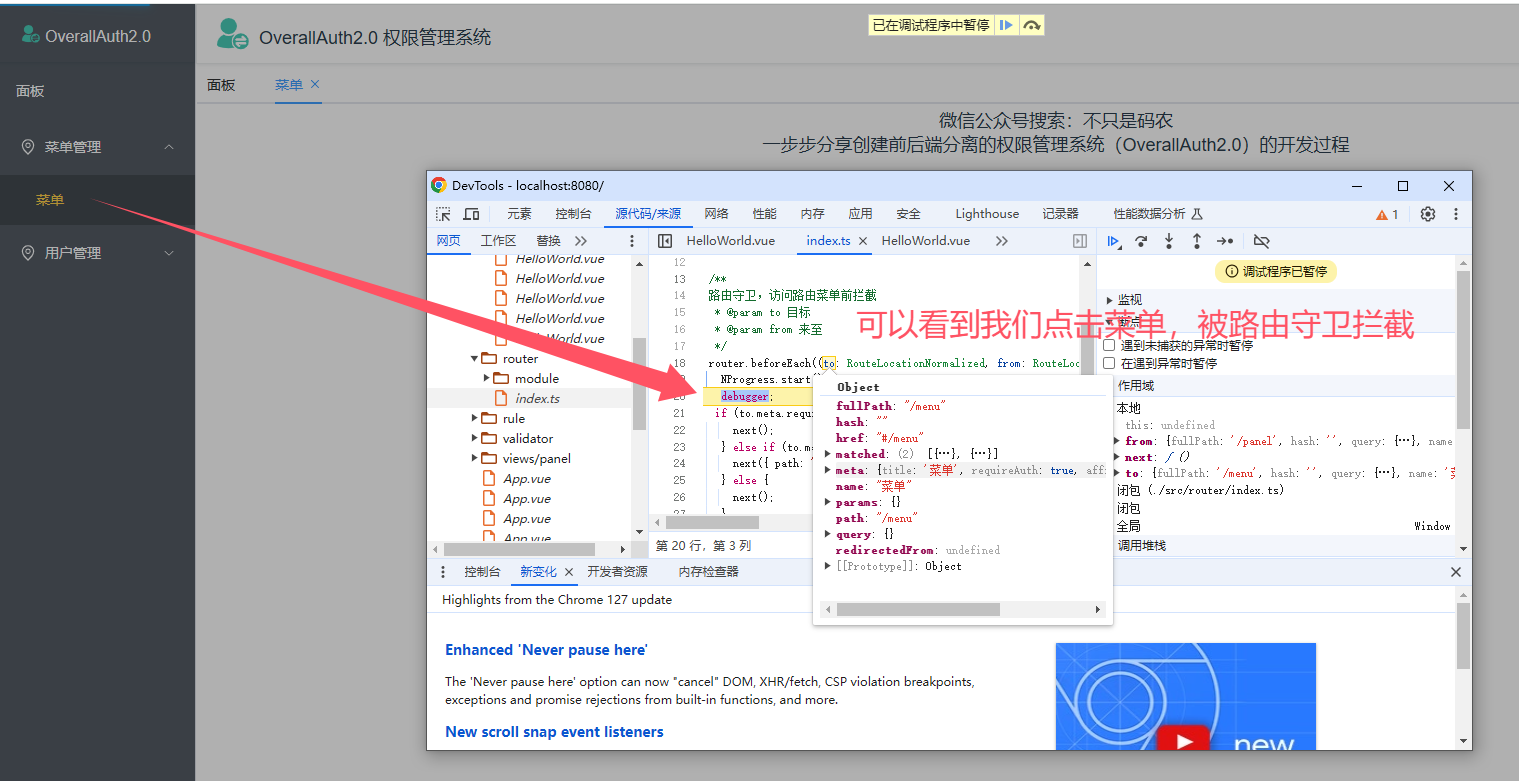The width and height of the screenshot is (1519, 781).
Task: Open DevTools settings gear
Action: click(x=1428, y=214)
